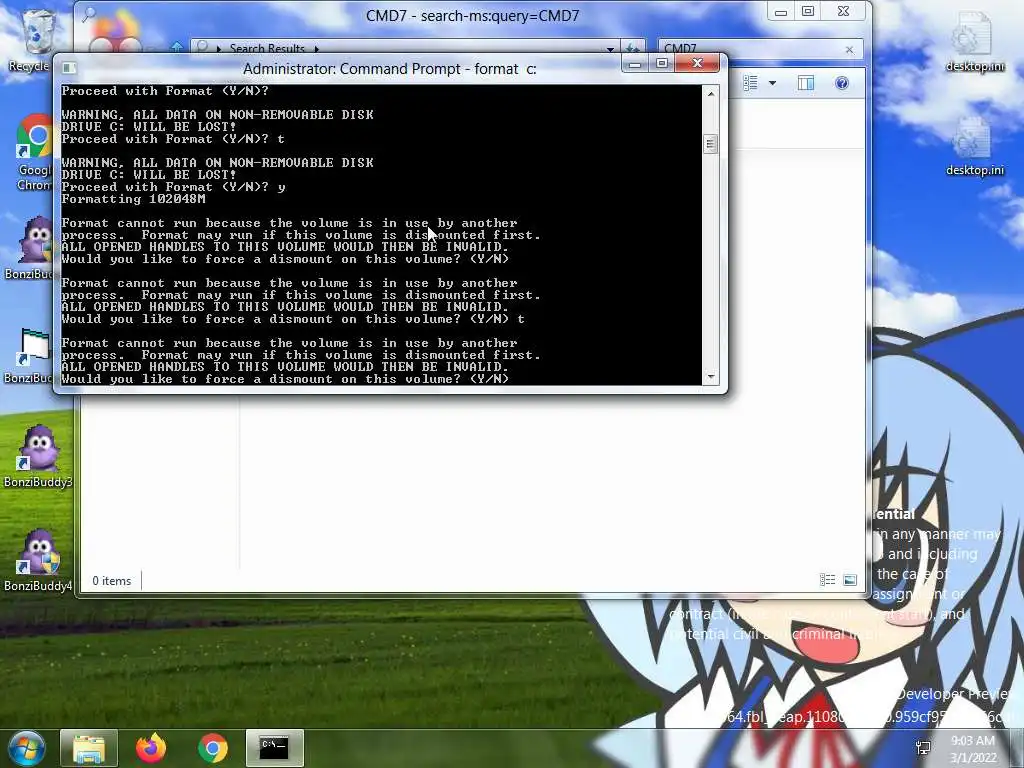Click the 'Proceed with Format (Y/N)? t' line
The height and width of the screenshot is (768, 1024).
pos(173,139)
